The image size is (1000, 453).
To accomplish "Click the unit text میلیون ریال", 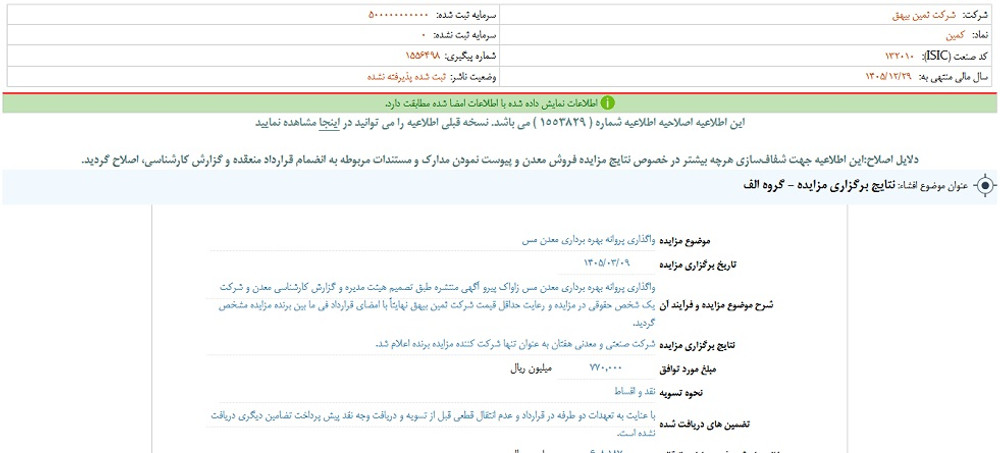I will (532, 369).
